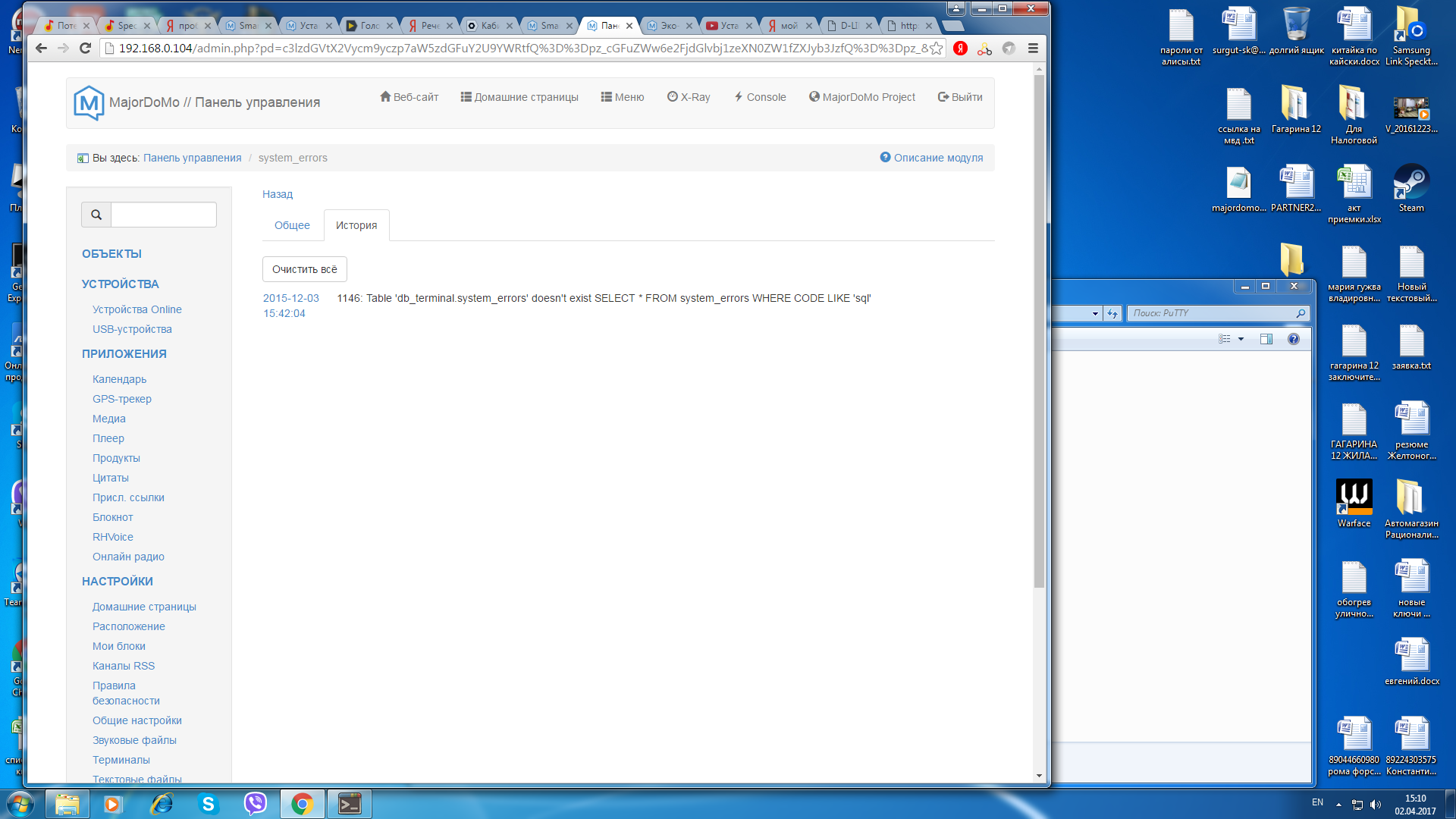Open the Explorer address bar dropdown arrow
Image resolution: width=1456 pixels, height=819 pixels.
1095,313
